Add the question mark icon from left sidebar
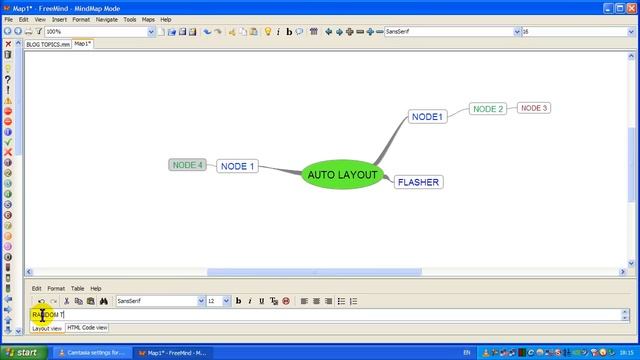The width and height of the screenshot is (640, 360). 8,80
